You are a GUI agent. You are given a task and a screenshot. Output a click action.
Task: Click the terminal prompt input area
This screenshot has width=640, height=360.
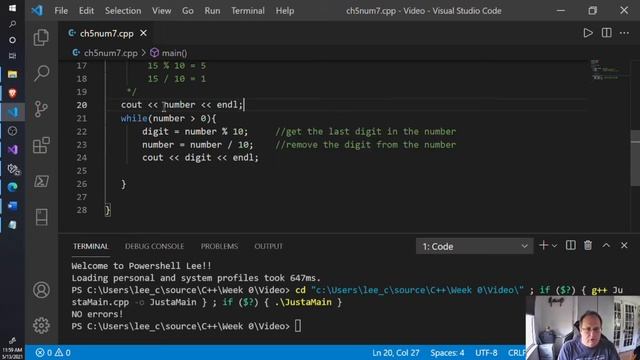pyautogui.click(x=298, y=326)
